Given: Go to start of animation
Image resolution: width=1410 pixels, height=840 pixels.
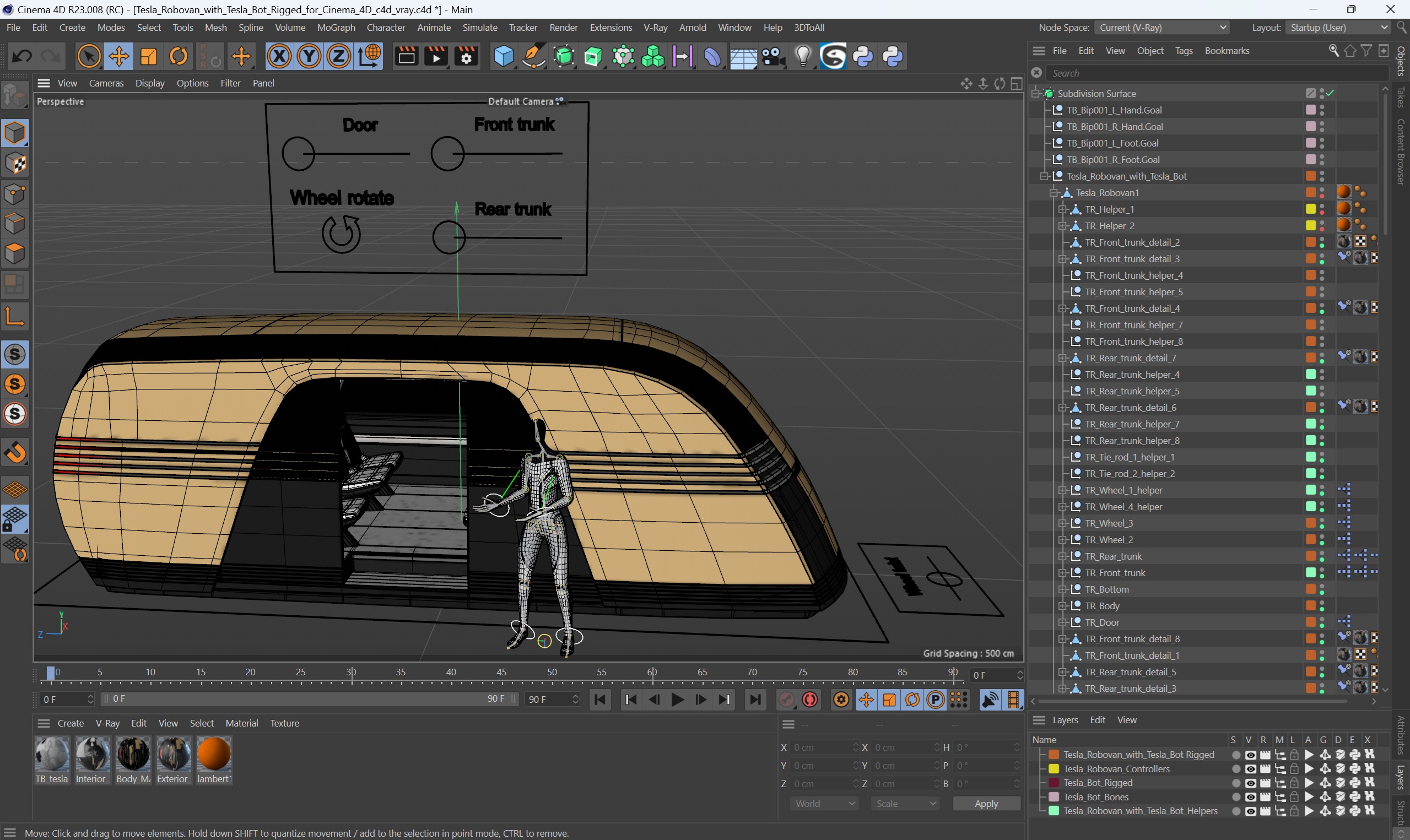Looking at the screenshot, I should [x=600, y=700].
